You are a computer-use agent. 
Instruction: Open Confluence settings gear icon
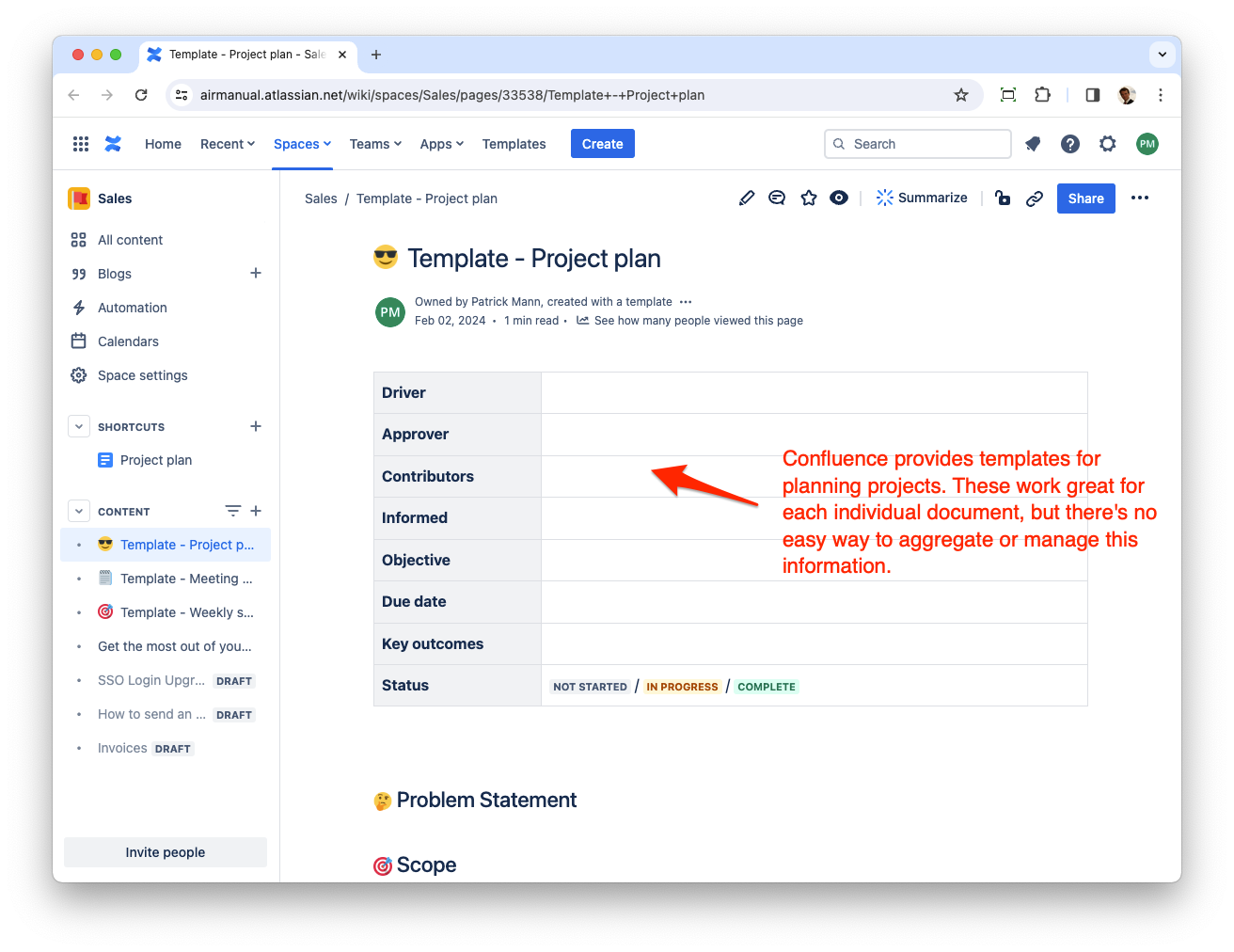tap(1108, 144)
